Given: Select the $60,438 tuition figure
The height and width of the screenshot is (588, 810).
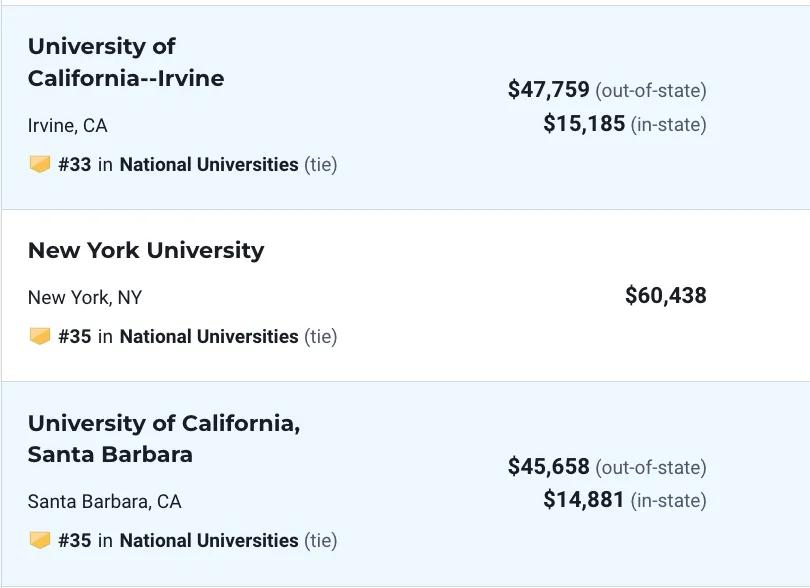Looking at the screenshot, I should point(666,296).
